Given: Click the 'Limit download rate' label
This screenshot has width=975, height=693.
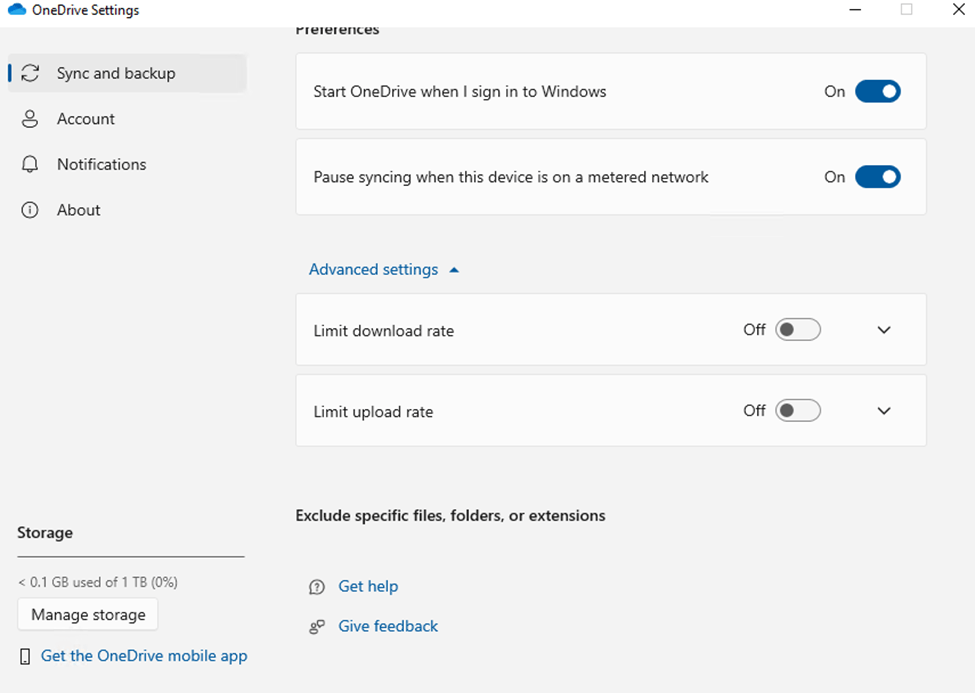Looking at the screenshot, I should 384,331.
